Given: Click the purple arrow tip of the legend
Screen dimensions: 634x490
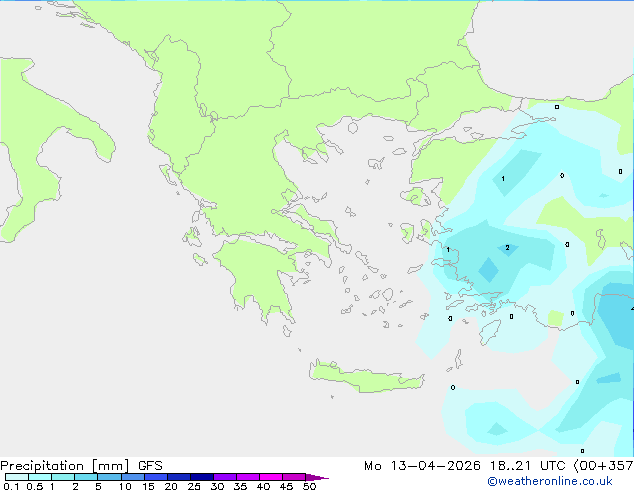Looking at the screenshot, I should pyautogui.click(x=317, y=477).
